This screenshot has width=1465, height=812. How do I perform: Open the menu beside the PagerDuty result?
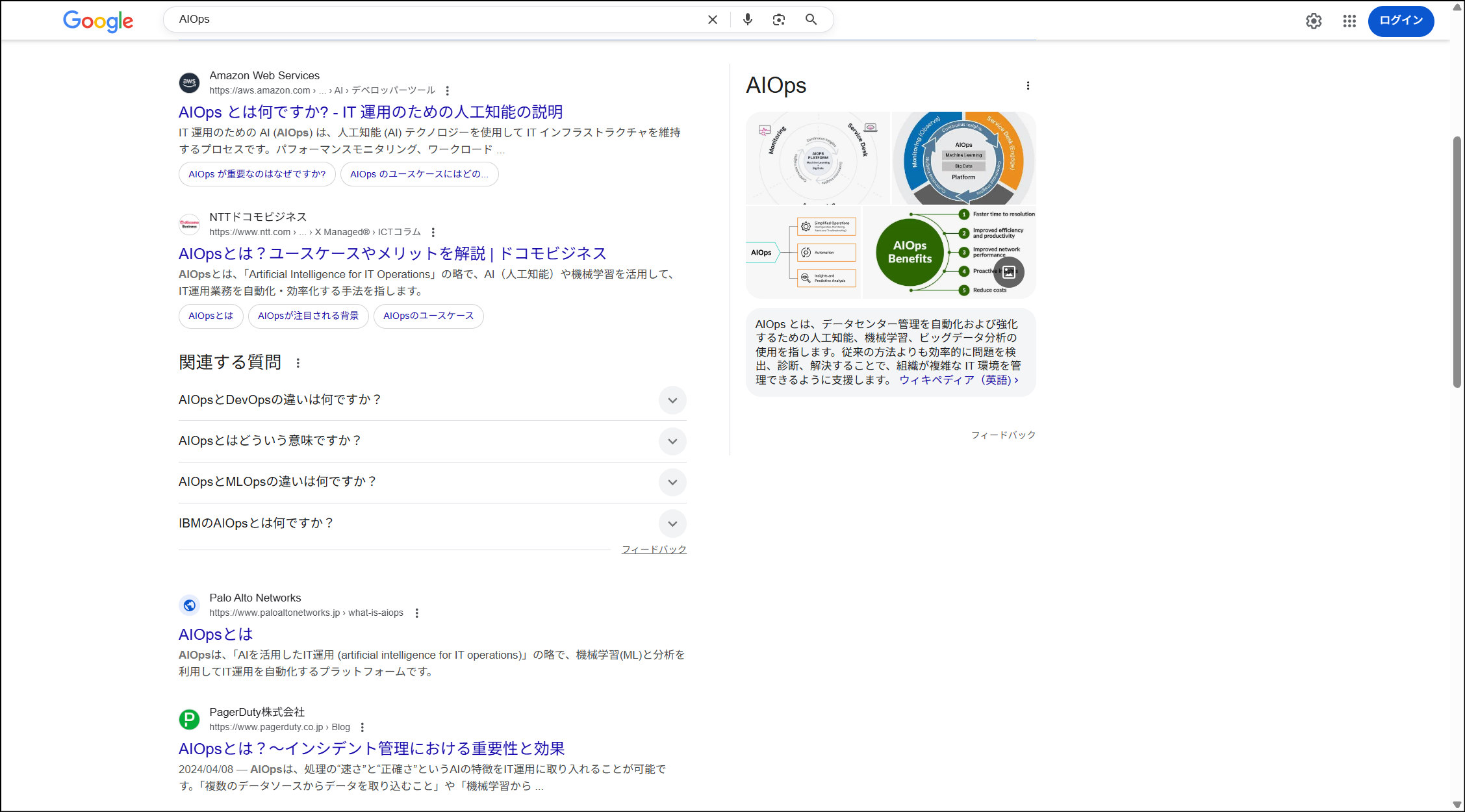tap(363, 727)
